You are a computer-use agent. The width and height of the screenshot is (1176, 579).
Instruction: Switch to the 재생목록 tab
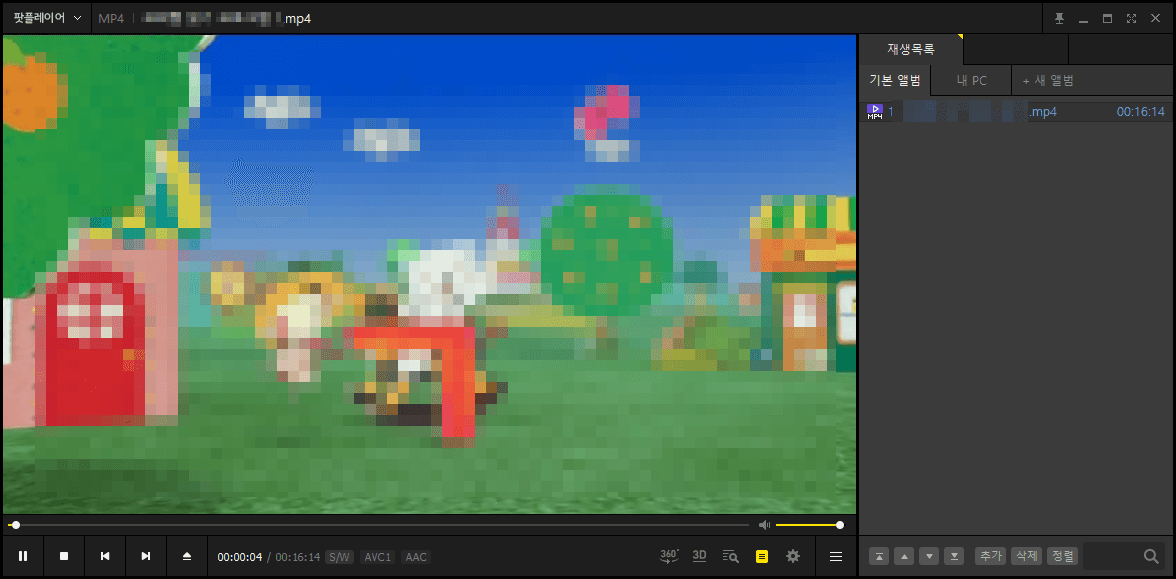coord(910,50)
